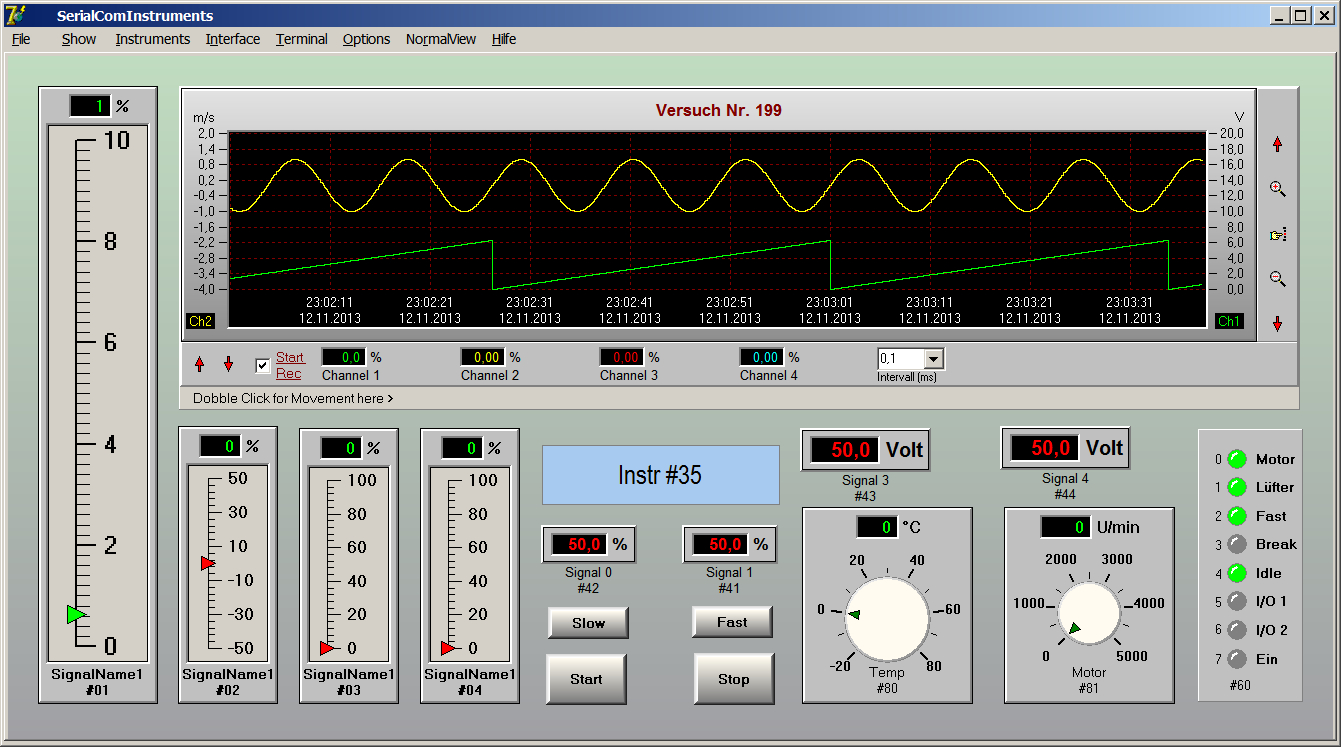The image size is (1341, 747).
Task: Click the red pointer on #02 gauge
Action: [x=207, y=564]
